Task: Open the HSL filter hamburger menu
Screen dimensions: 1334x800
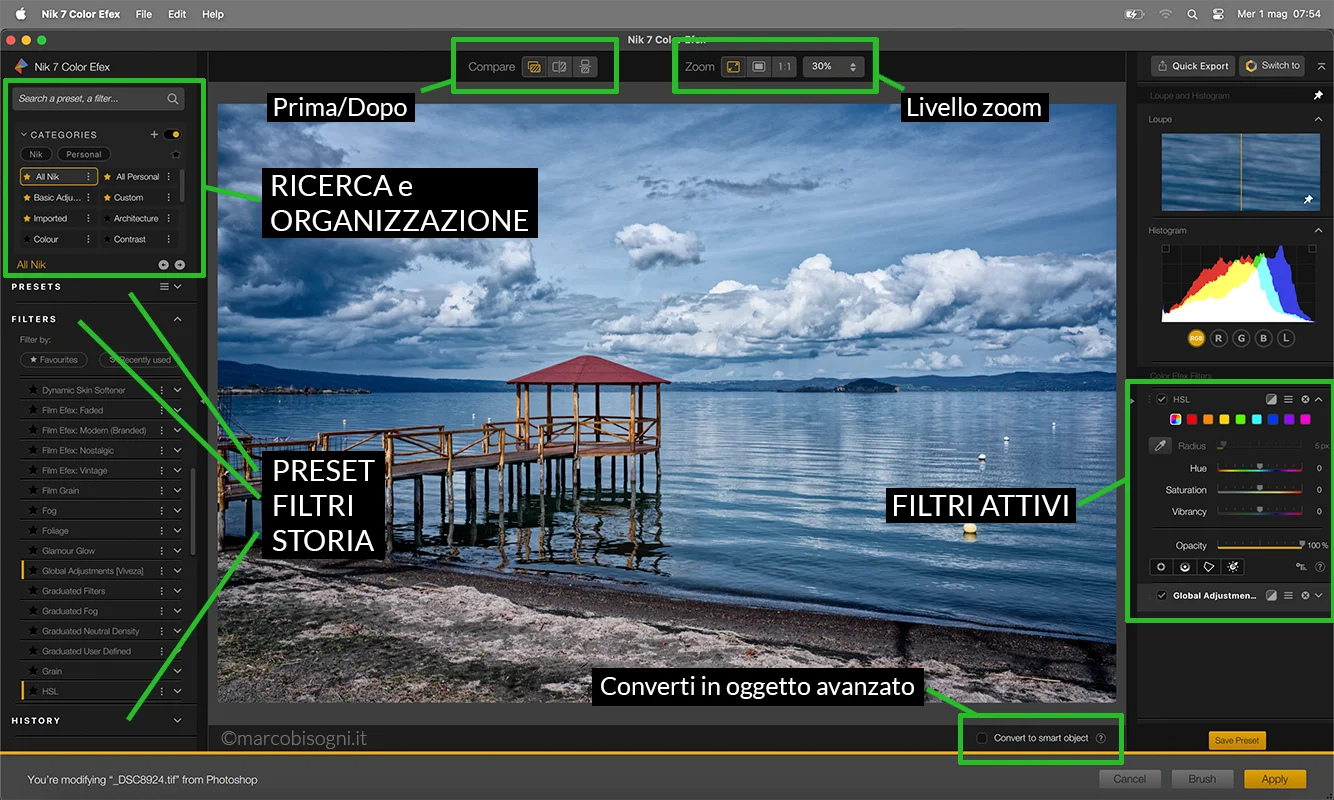Action: point(1288,399)
